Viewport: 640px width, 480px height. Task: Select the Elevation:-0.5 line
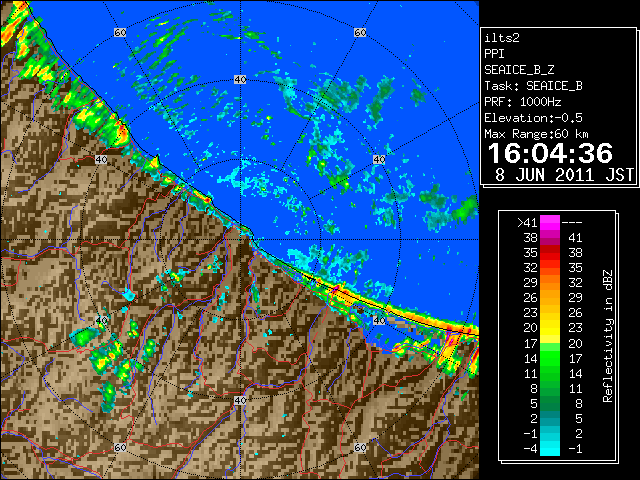point(533,118)
